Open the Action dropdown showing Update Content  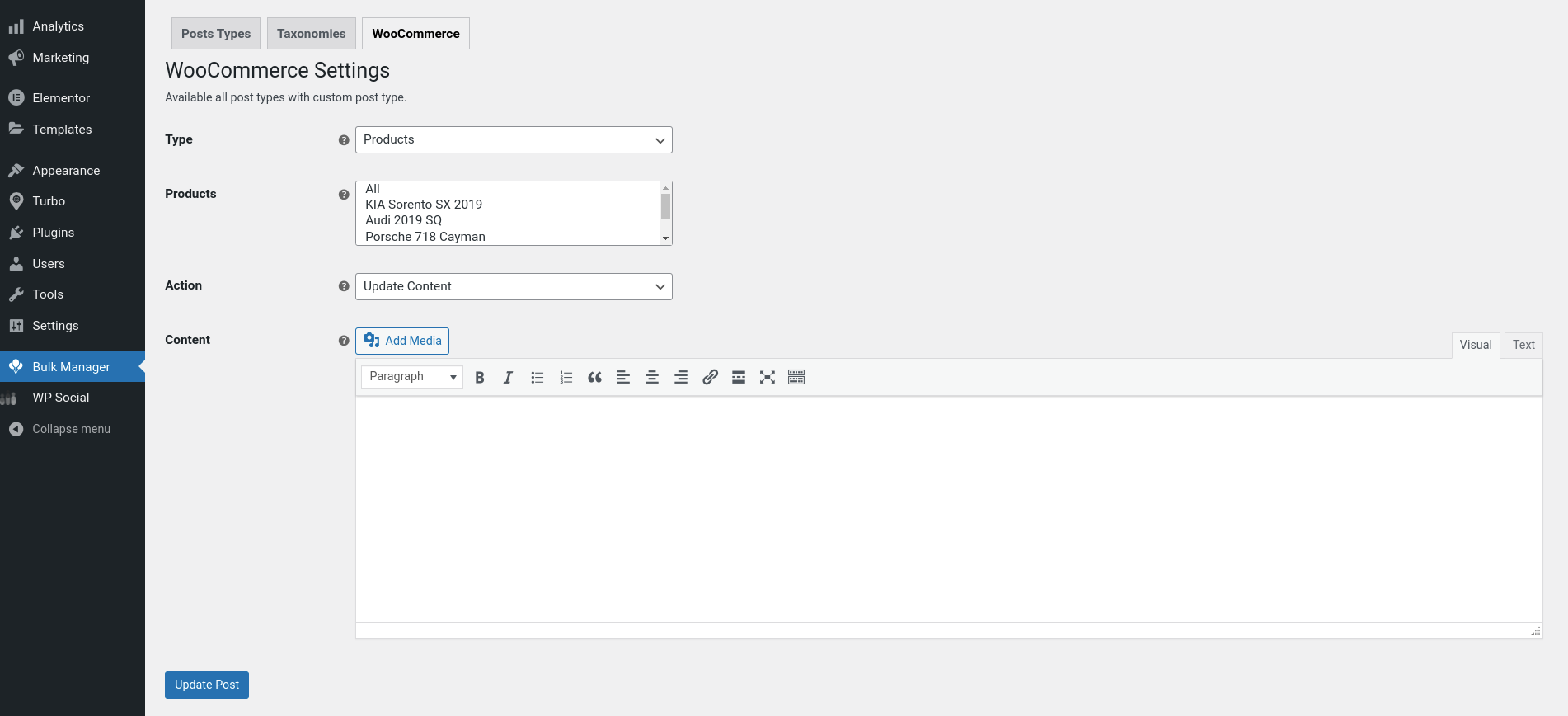(514, 286)
